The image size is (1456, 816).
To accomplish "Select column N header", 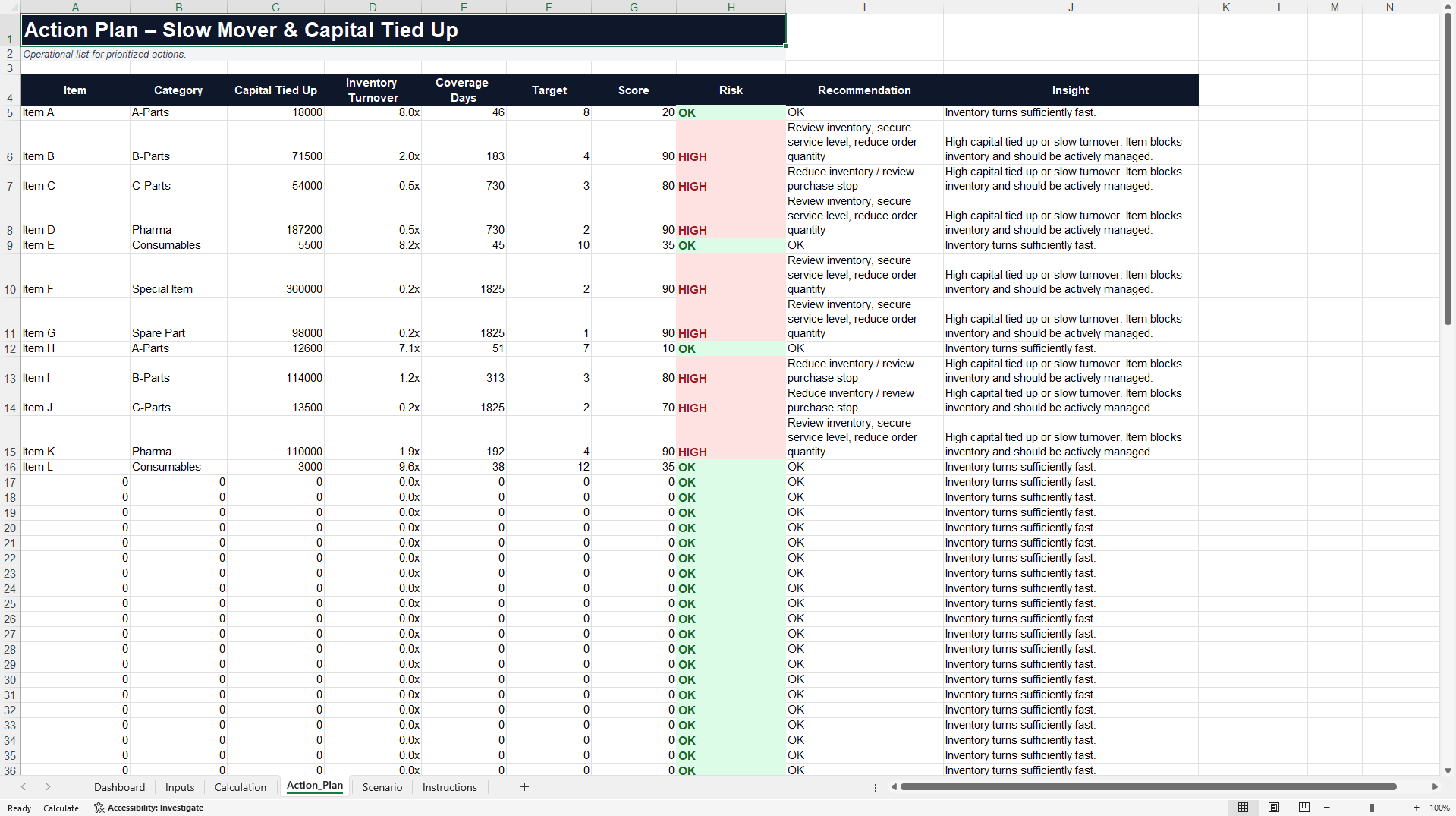I will point(1389,7).
